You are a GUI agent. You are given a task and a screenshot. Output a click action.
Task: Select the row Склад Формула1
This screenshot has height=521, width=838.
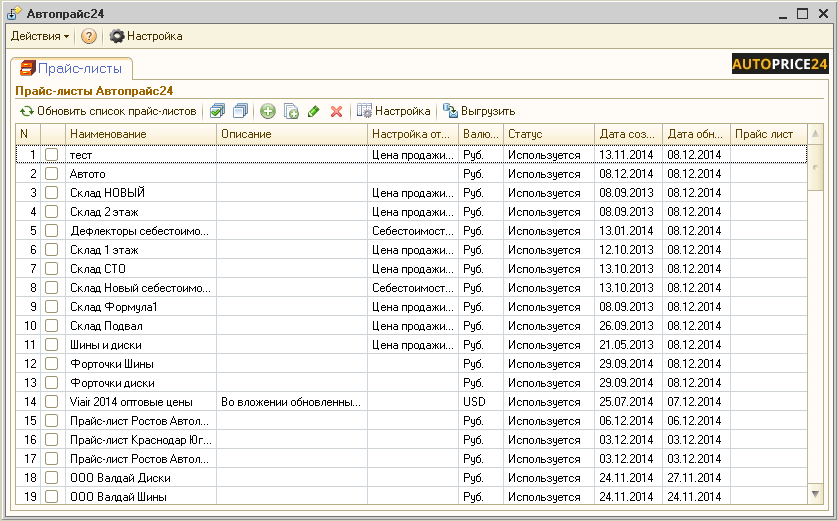coord(412,307)
